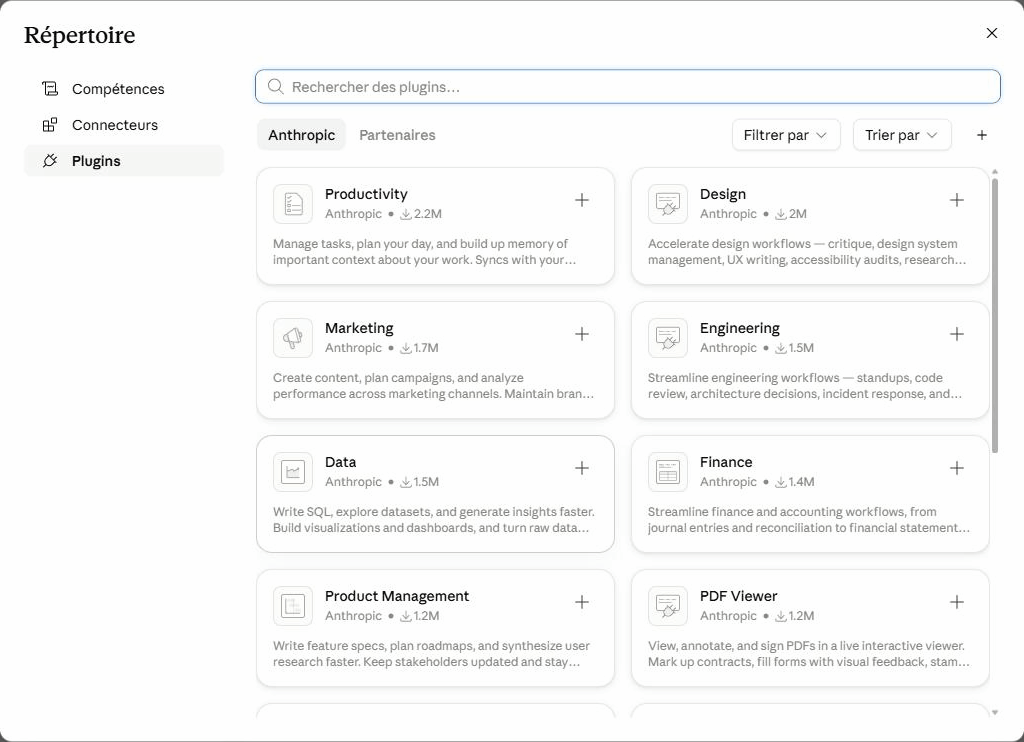Add the Design plugin with its plus icon
Viewport: 1024px width, 742px height.
pyautogui.click(x=956, y=200)
